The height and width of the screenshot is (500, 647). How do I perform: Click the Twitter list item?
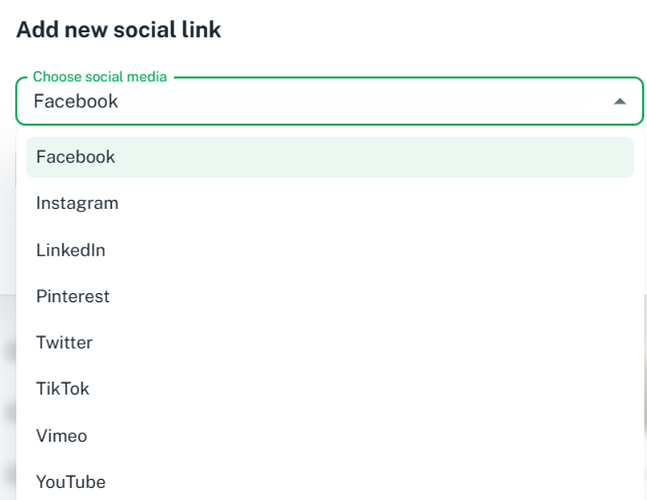pos(330,342)
